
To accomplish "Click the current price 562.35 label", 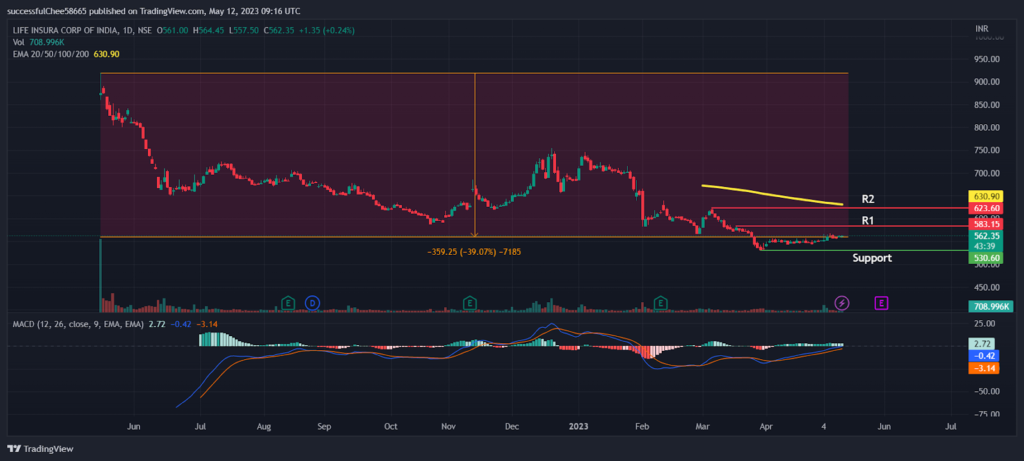I will click(987, 236).
